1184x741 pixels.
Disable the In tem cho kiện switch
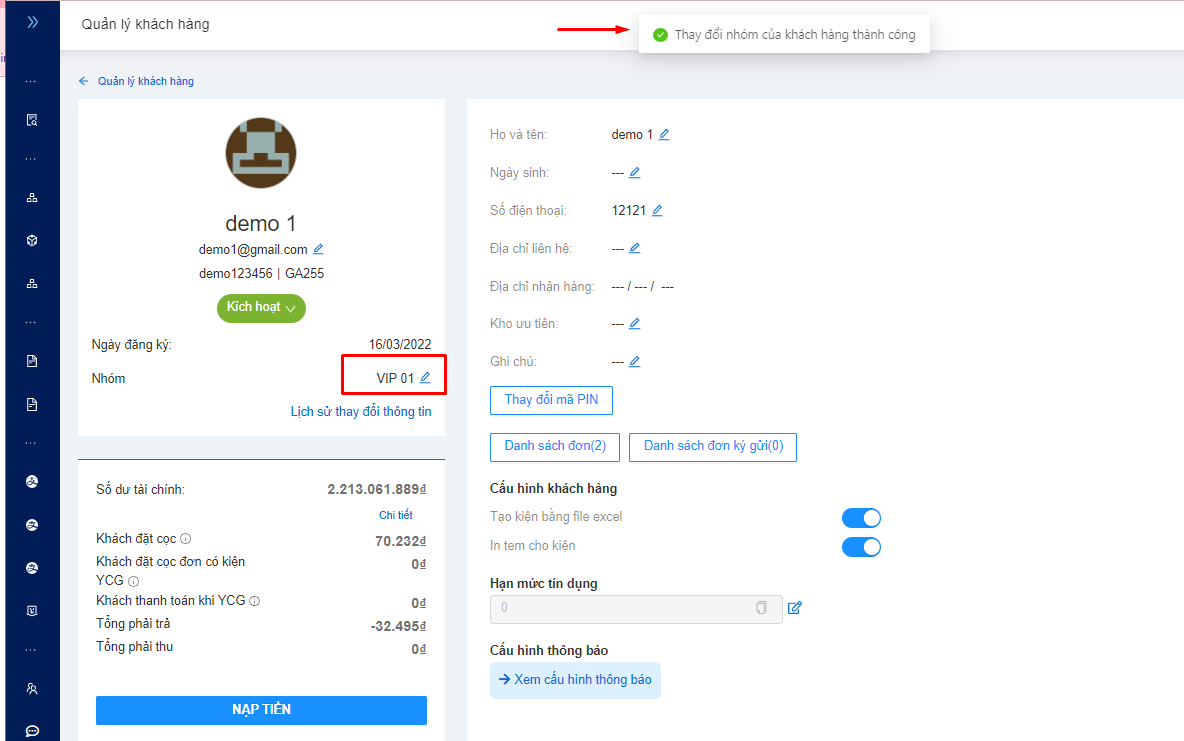click(861, 547)
